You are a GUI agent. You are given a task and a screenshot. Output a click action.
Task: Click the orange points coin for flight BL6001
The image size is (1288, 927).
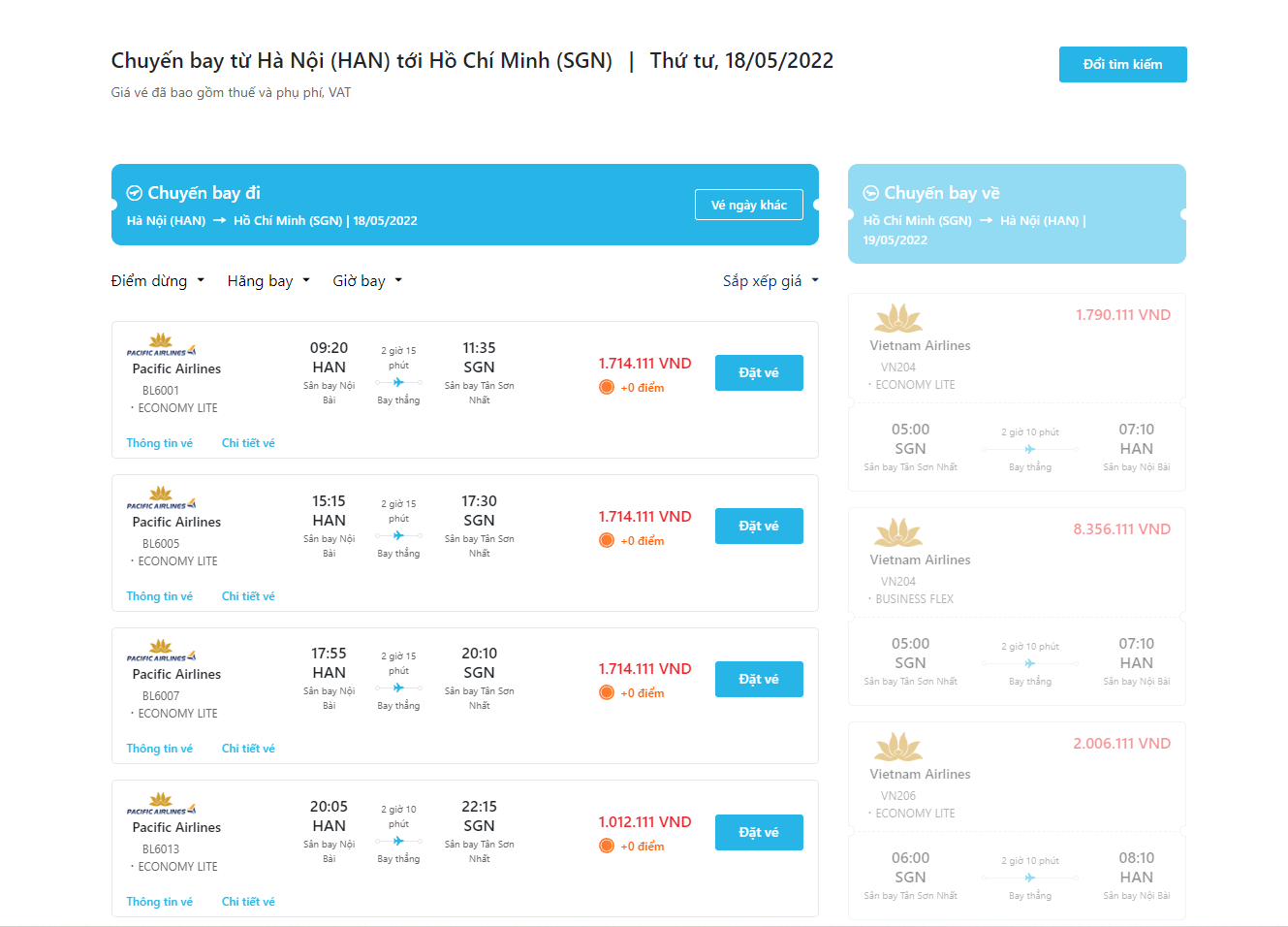(x=607, y=388)
